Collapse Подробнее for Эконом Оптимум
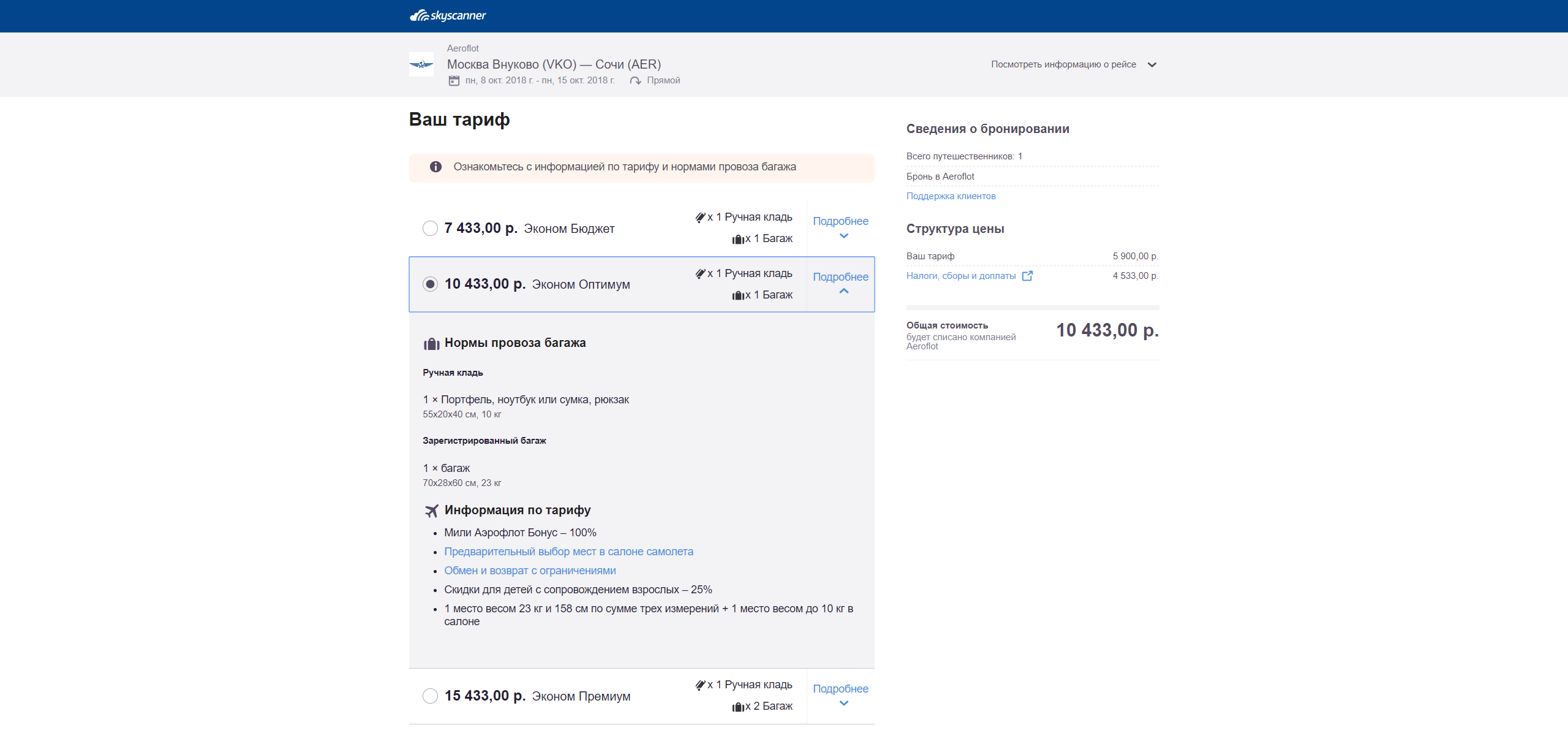 click(840, 283)
